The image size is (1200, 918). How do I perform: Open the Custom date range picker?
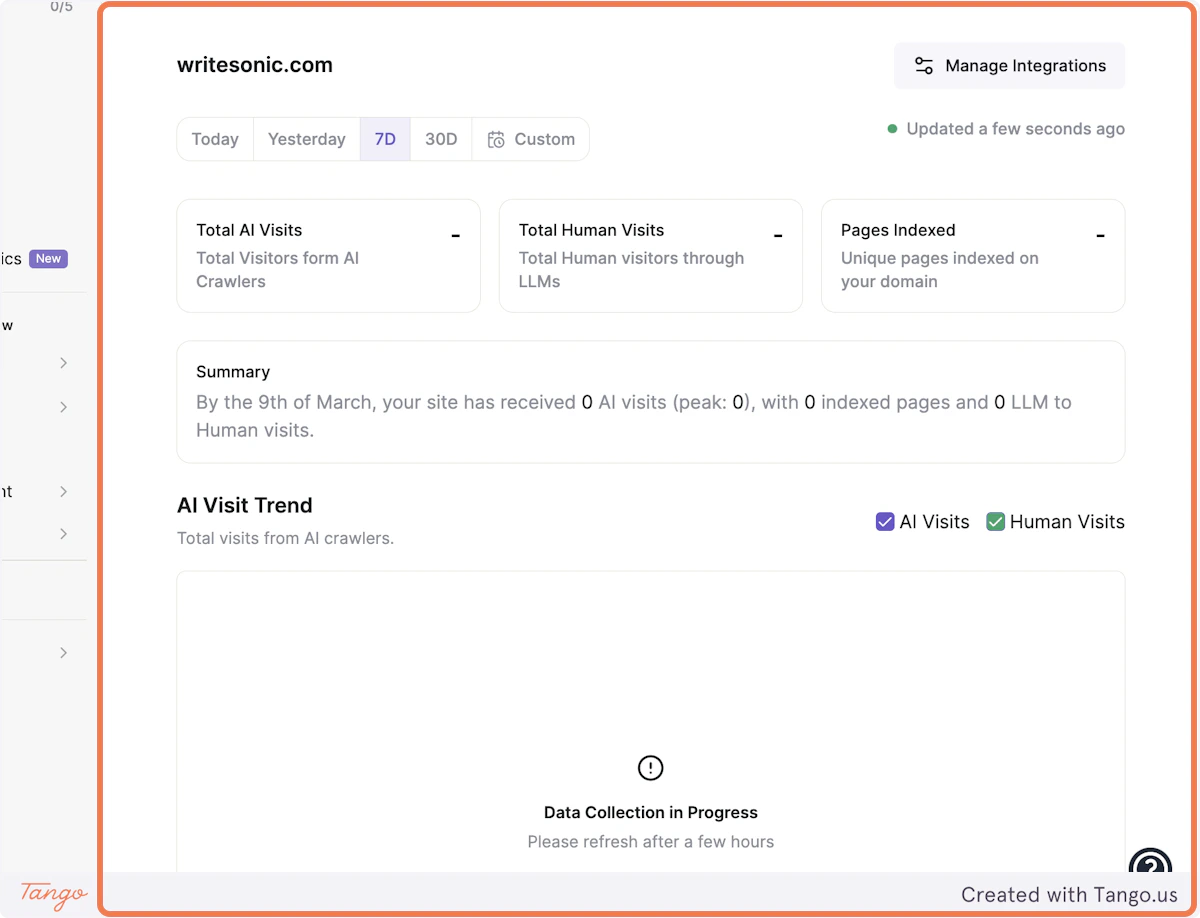(531, 139)
